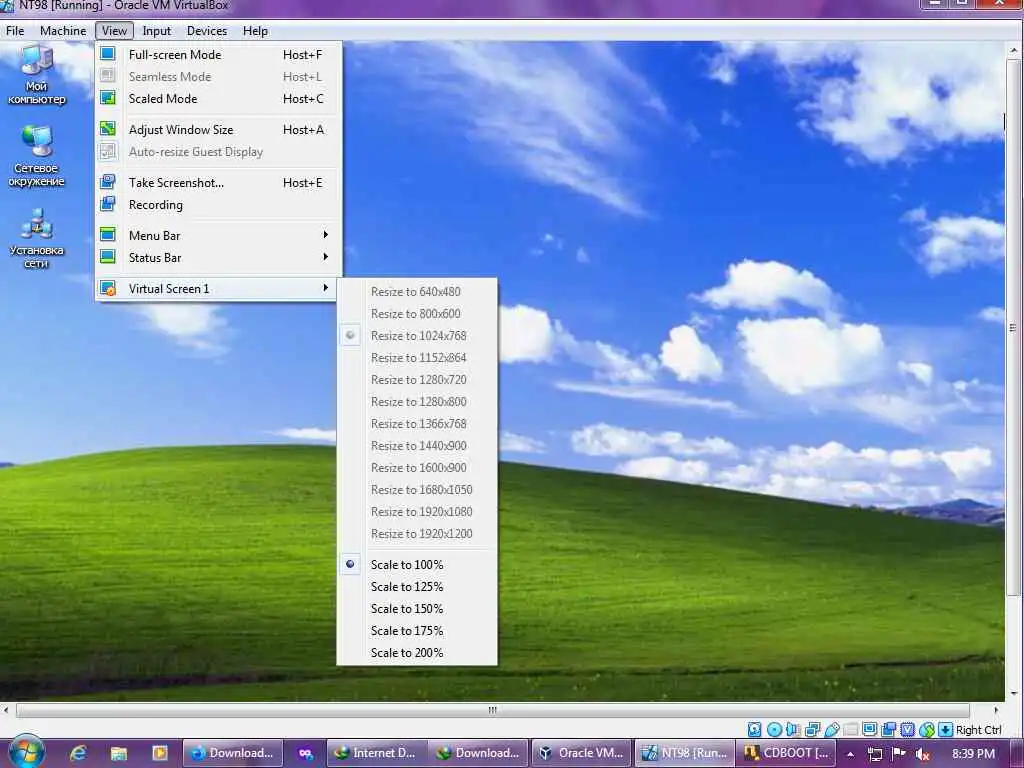This screenshot has width=1024, height=768.
Task: Click hard disk activity indicator in status bar
Action: (x=755, y=729)
